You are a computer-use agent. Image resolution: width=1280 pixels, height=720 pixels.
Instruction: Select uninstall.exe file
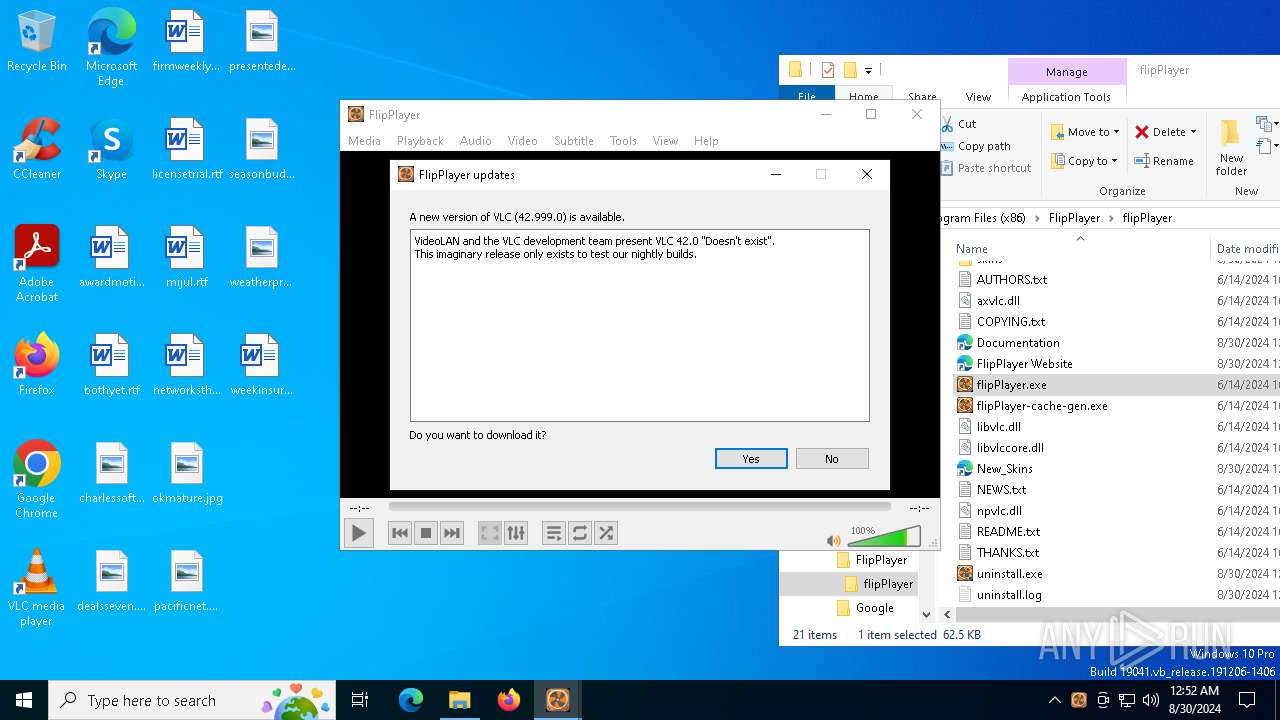tap(1010, 574)
